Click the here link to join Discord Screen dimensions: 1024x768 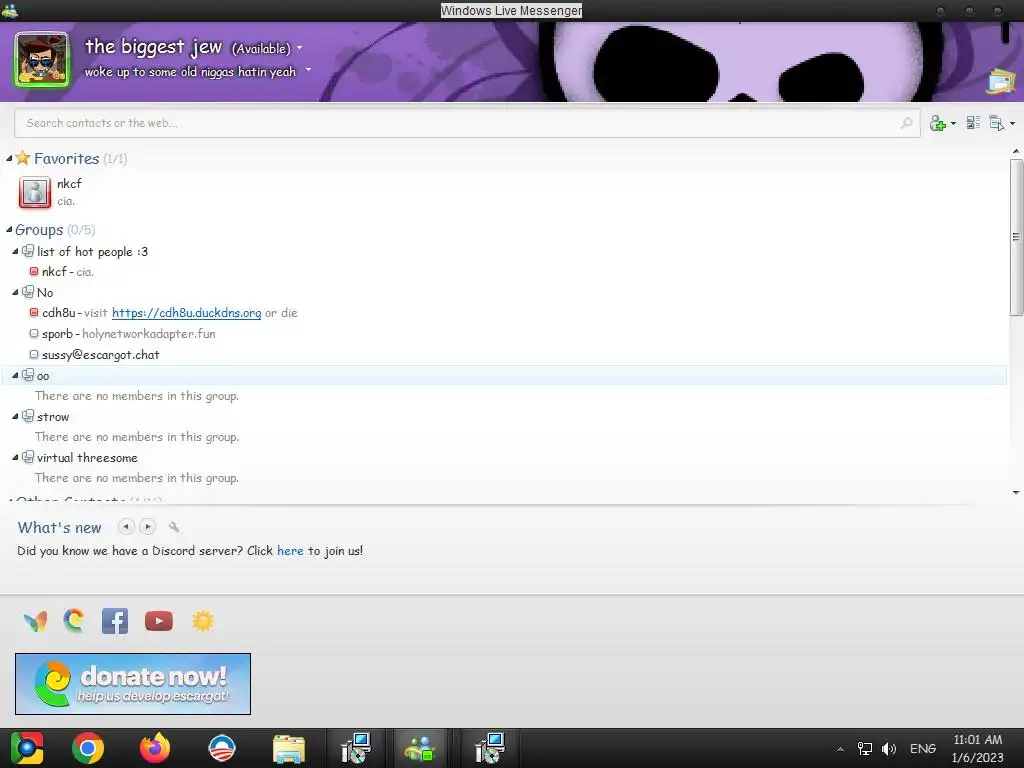point(290,551)
